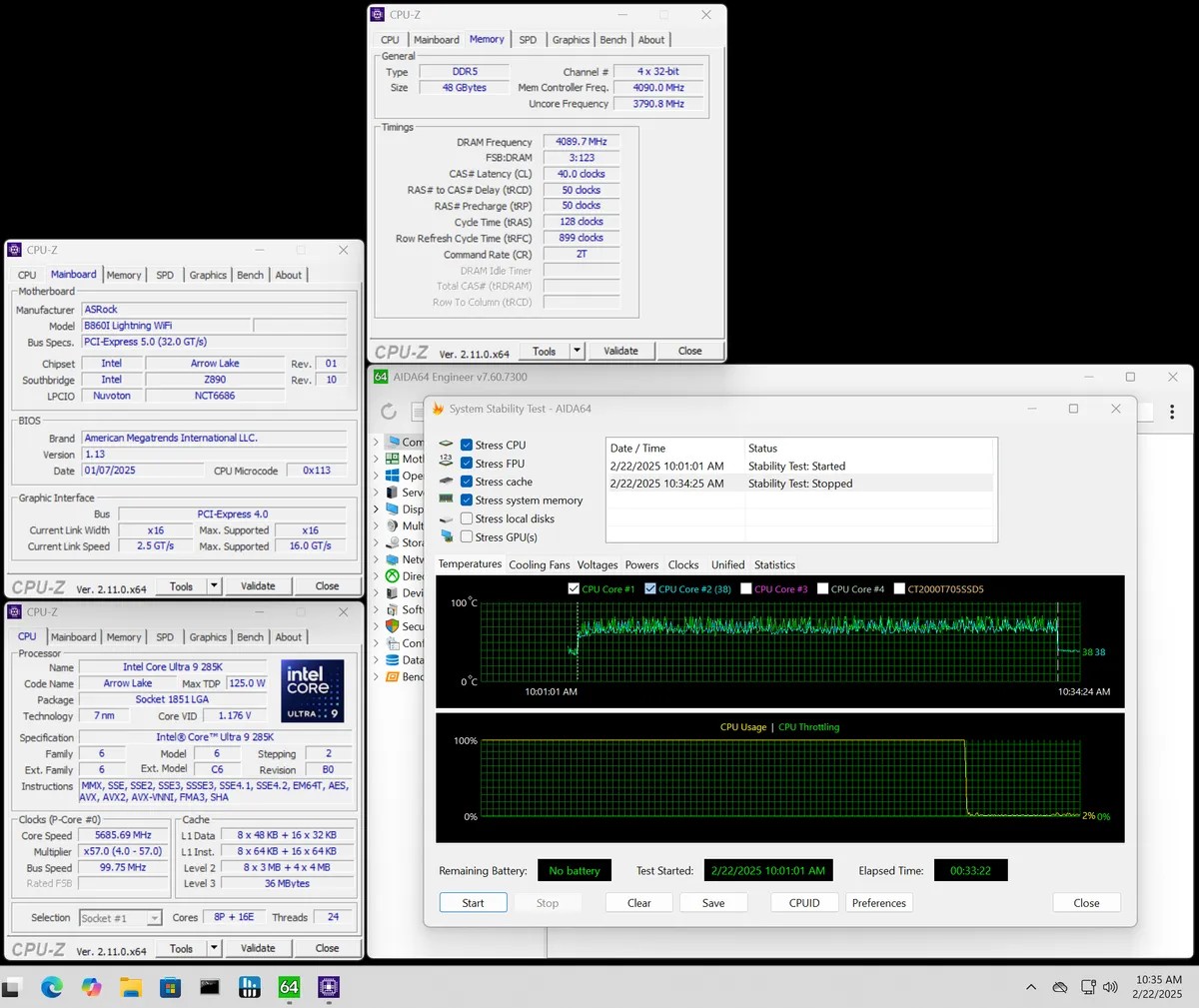Image resolution: width=1199 pixels, height=1008 pixels.
Task: Switch to the Cooling Fans tab
Action: (539, 564)
